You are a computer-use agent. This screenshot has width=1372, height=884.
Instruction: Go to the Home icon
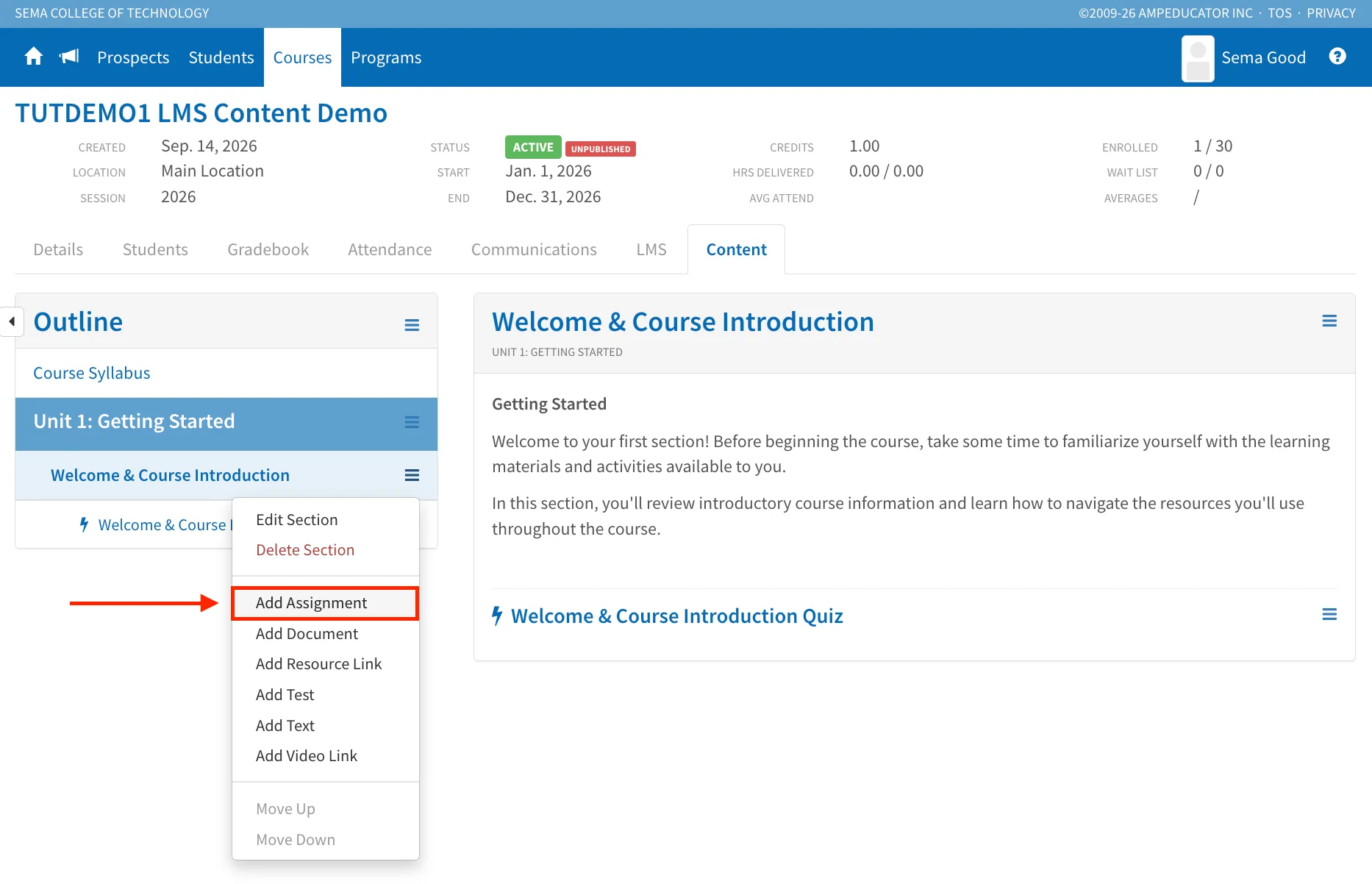[x=33, y=57]
